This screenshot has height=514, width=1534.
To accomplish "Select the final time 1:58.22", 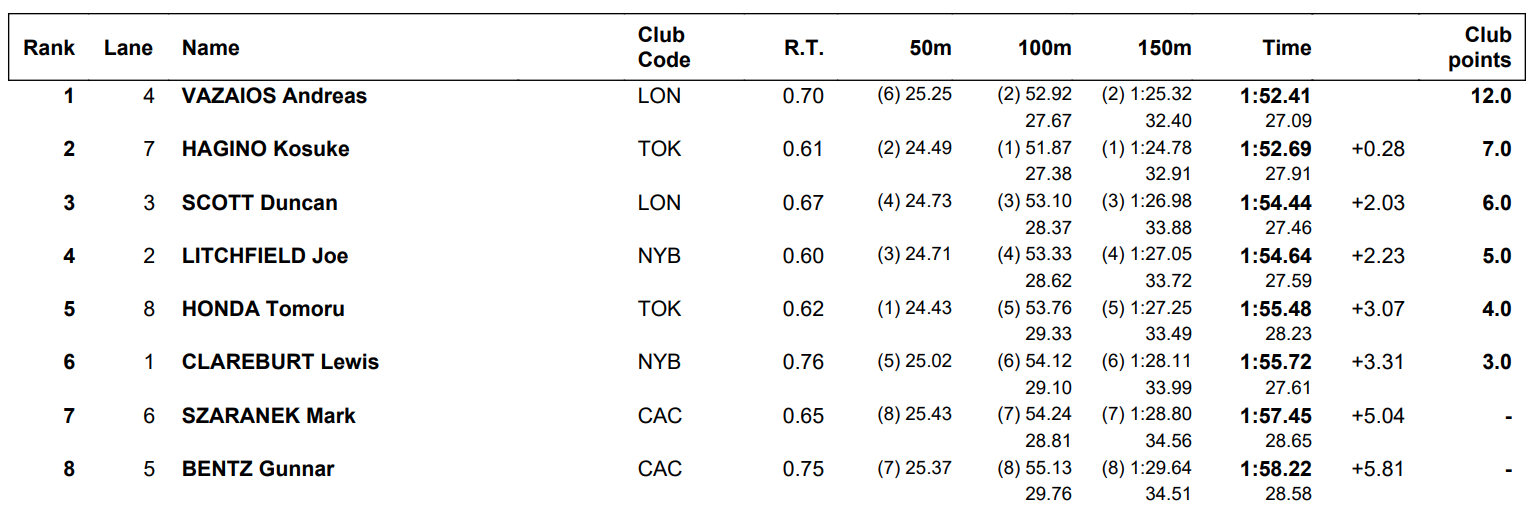I will click(1275, 469).
